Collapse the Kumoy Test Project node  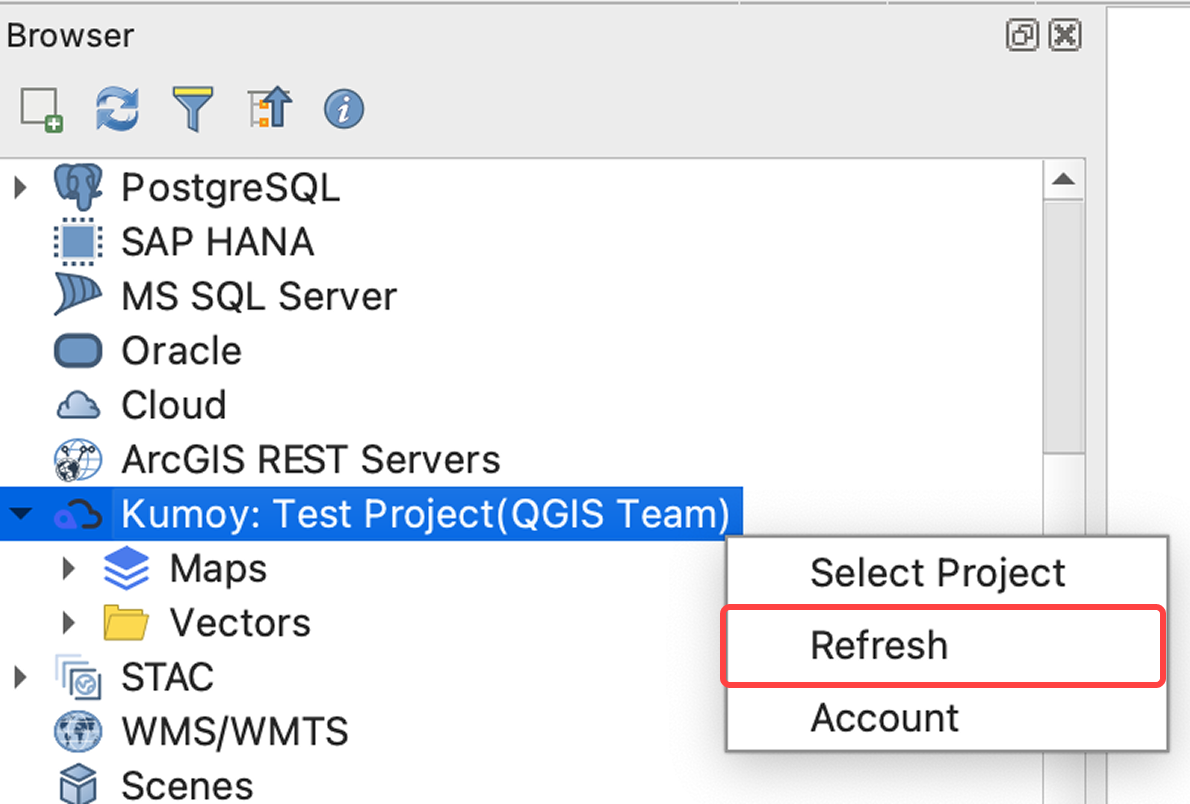20,513
